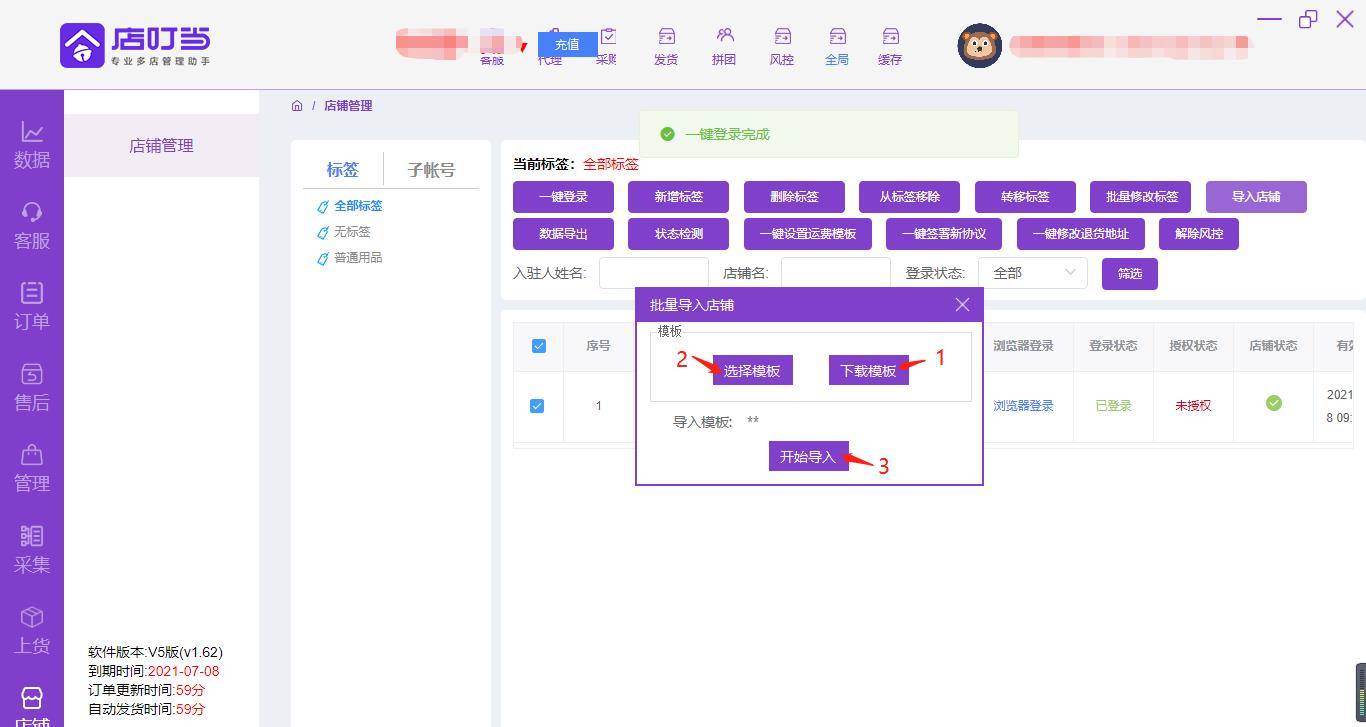
Task: Toggle the select-all checkbox in table header
Action: (x=539, y=346)
